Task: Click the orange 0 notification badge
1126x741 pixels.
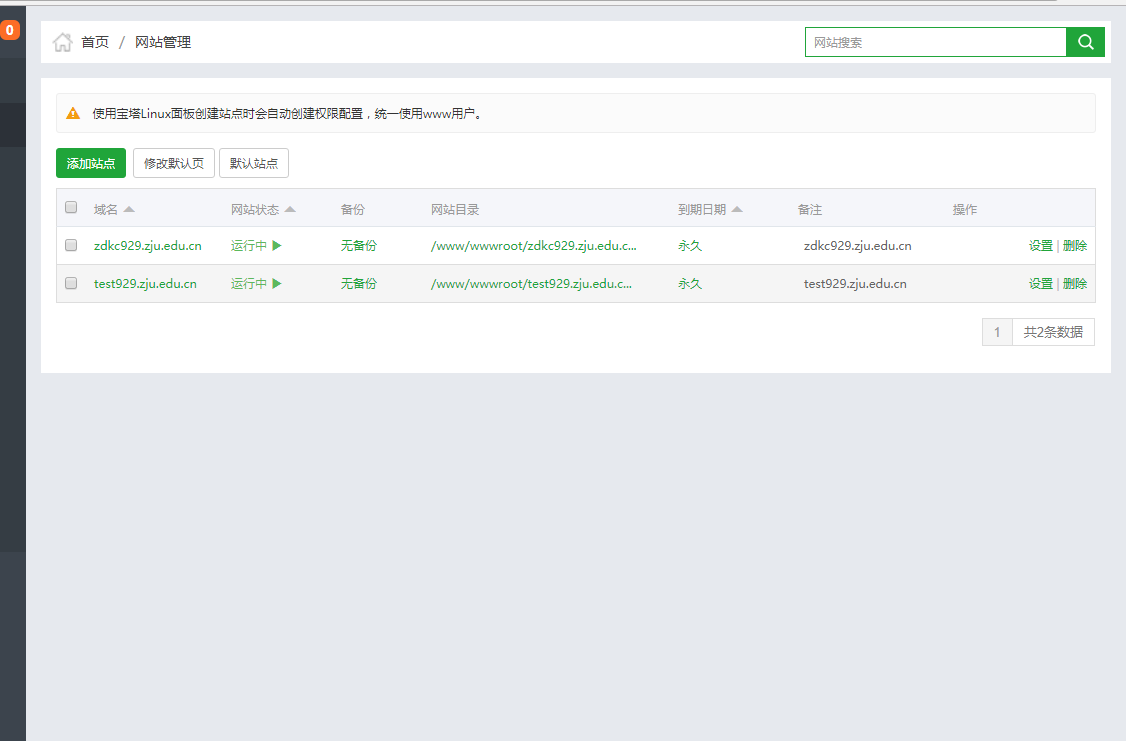Action: (10, 31)
